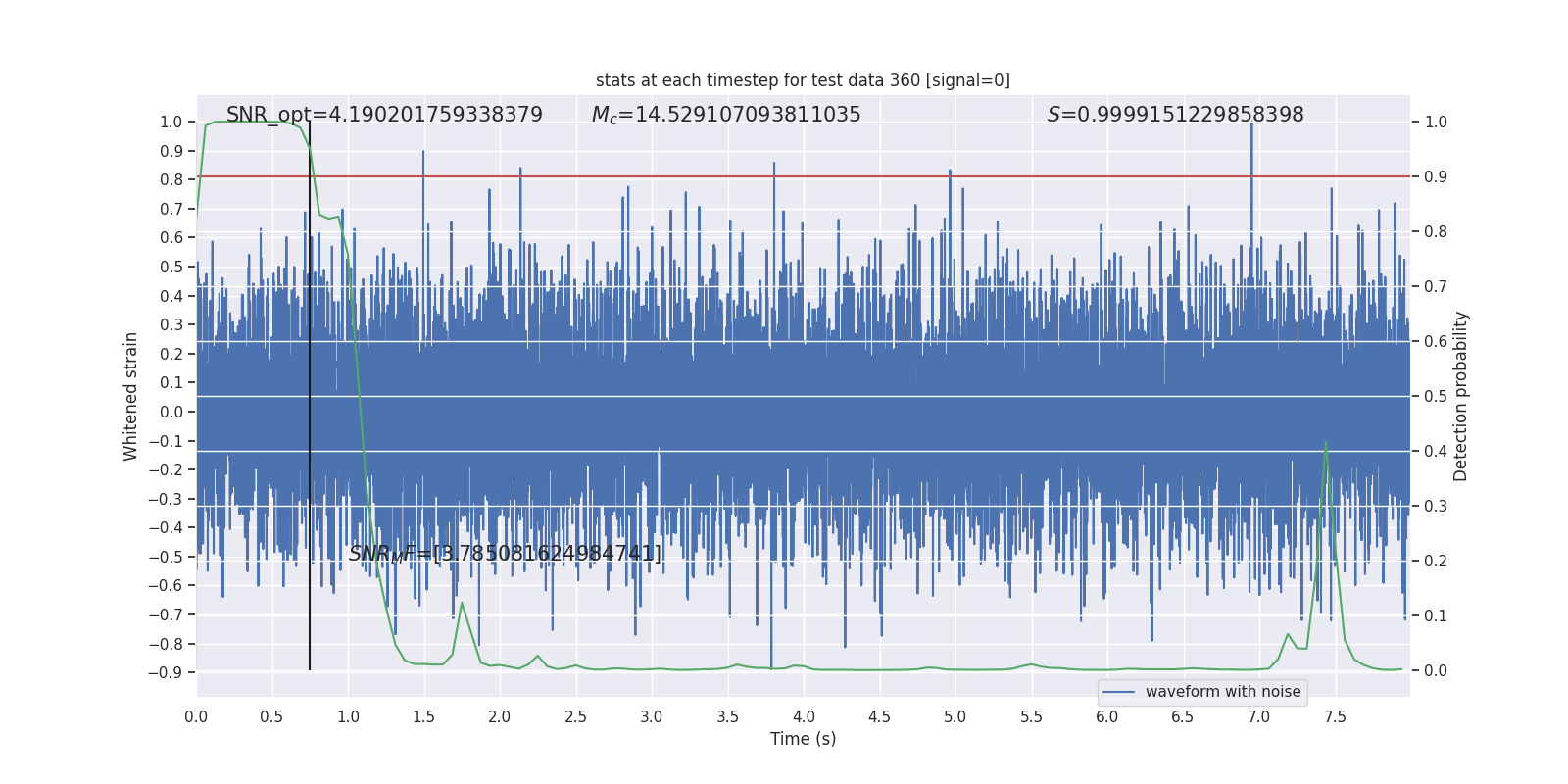
Task: Click the 7.5 time axis tick label
Action: tap(1335, 717)
